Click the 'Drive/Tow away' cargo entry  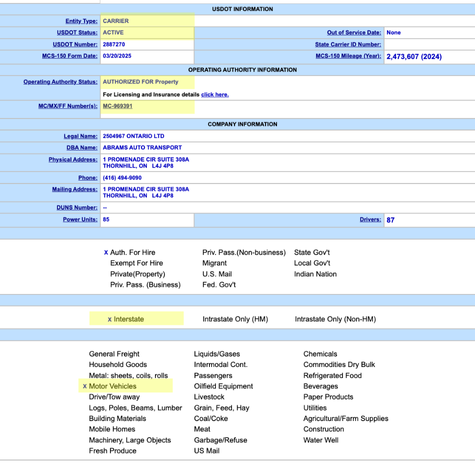(x=114, y=397)
